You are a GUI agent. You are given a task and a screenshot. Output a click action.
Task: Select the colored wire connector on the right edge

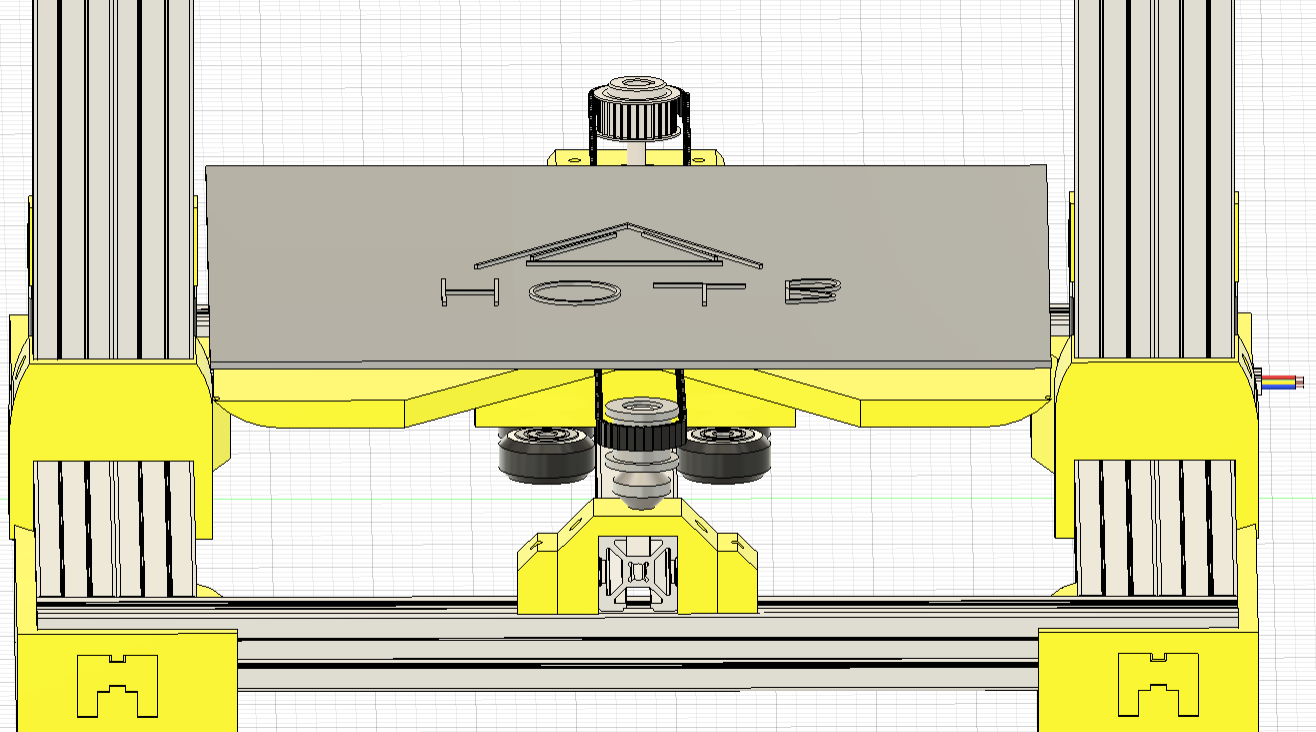(1280, 380)
